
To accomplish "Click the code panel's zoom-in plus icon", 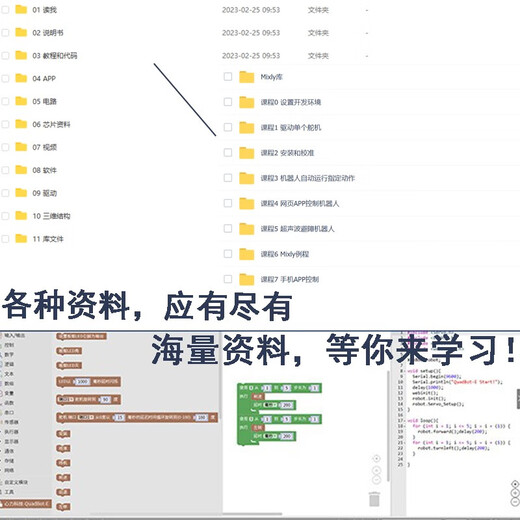I will click(515, 493).
